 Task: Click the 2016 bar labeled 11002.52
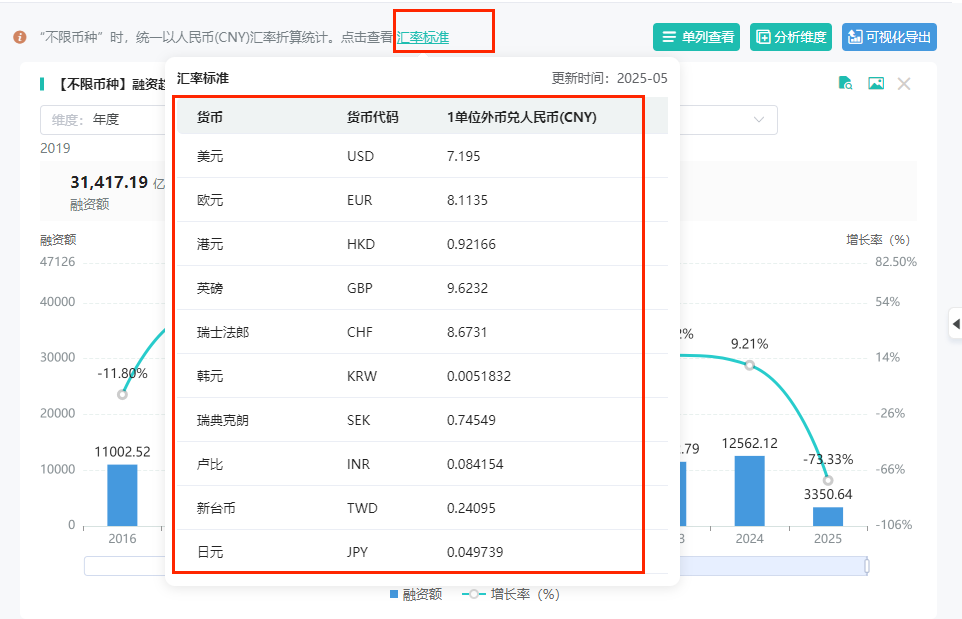pyautogui.click(x=122, y=495)
